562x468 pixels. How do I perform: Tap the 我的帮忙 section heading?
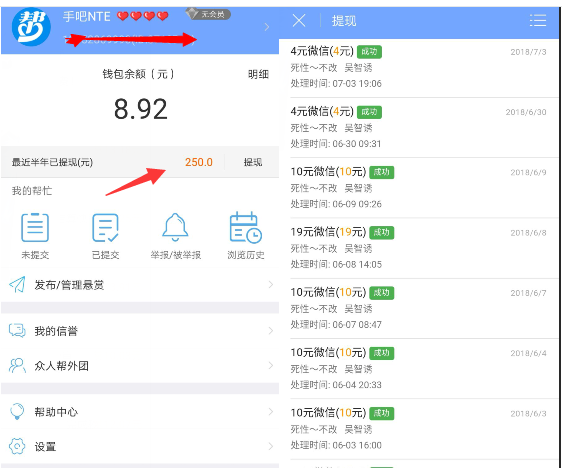coord(32,191)
